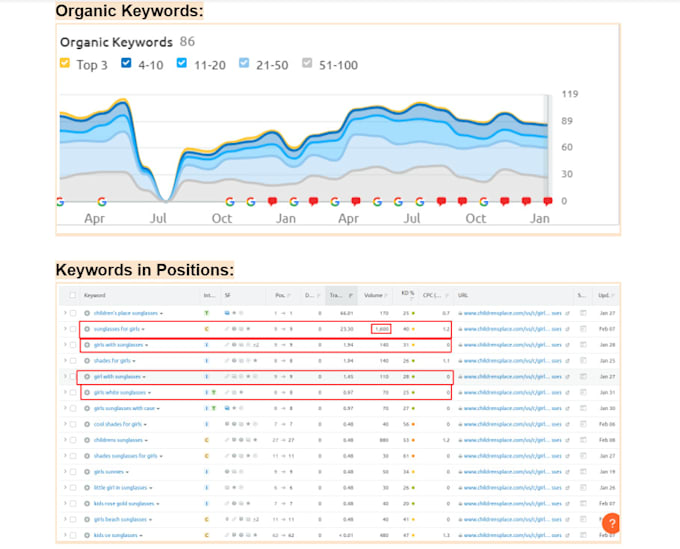Click the KD % column header
Screen dimensions: 680x549
click(408, 293)
